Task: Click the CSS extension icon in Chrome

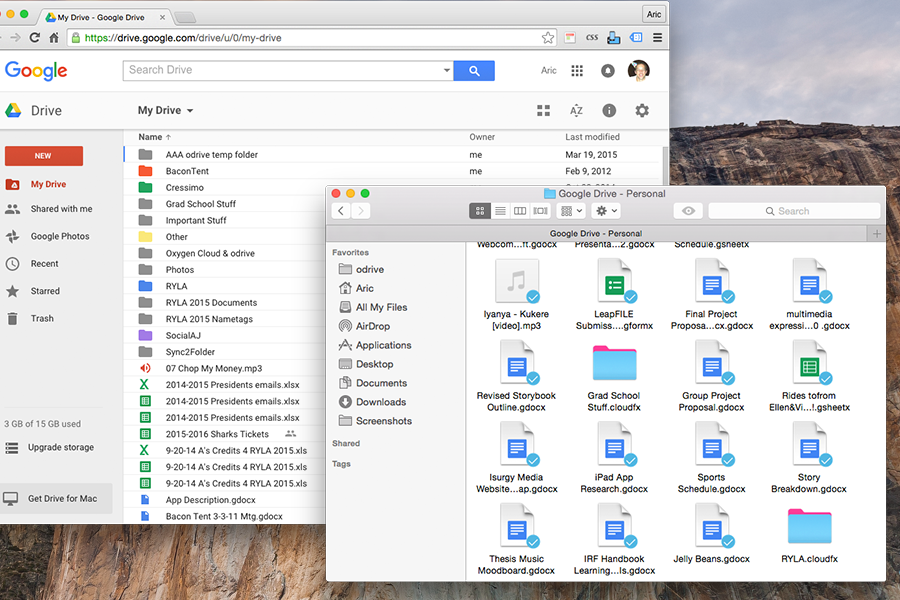Action: pos(592,38)
